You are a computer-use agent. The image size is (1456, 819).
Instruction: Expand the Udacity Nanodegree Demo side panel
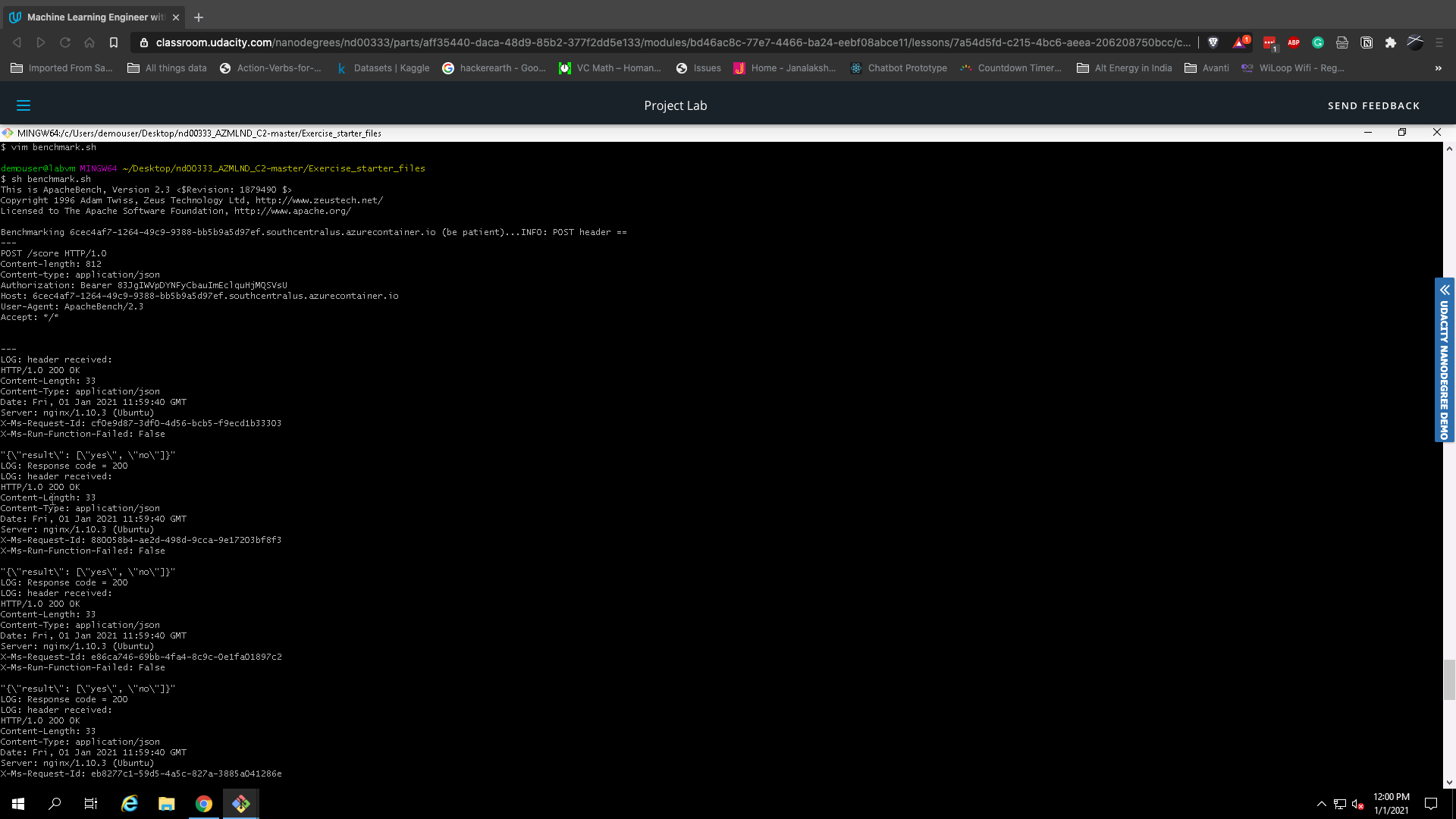click(1445, 290)
